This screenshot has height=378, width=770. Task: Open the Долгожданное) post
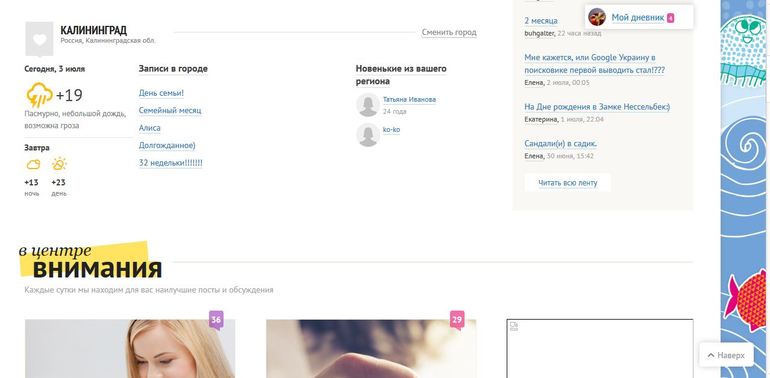click(x=167, y=145)
